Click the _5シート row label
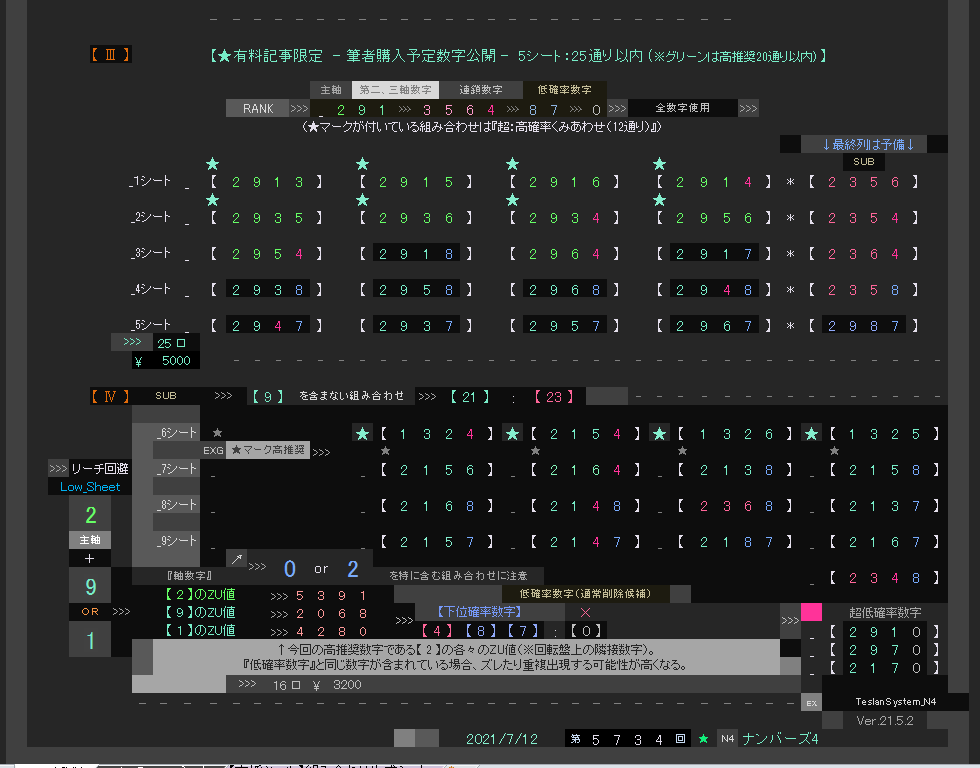The height and width of the screenshot is (768, 980). 151,325
